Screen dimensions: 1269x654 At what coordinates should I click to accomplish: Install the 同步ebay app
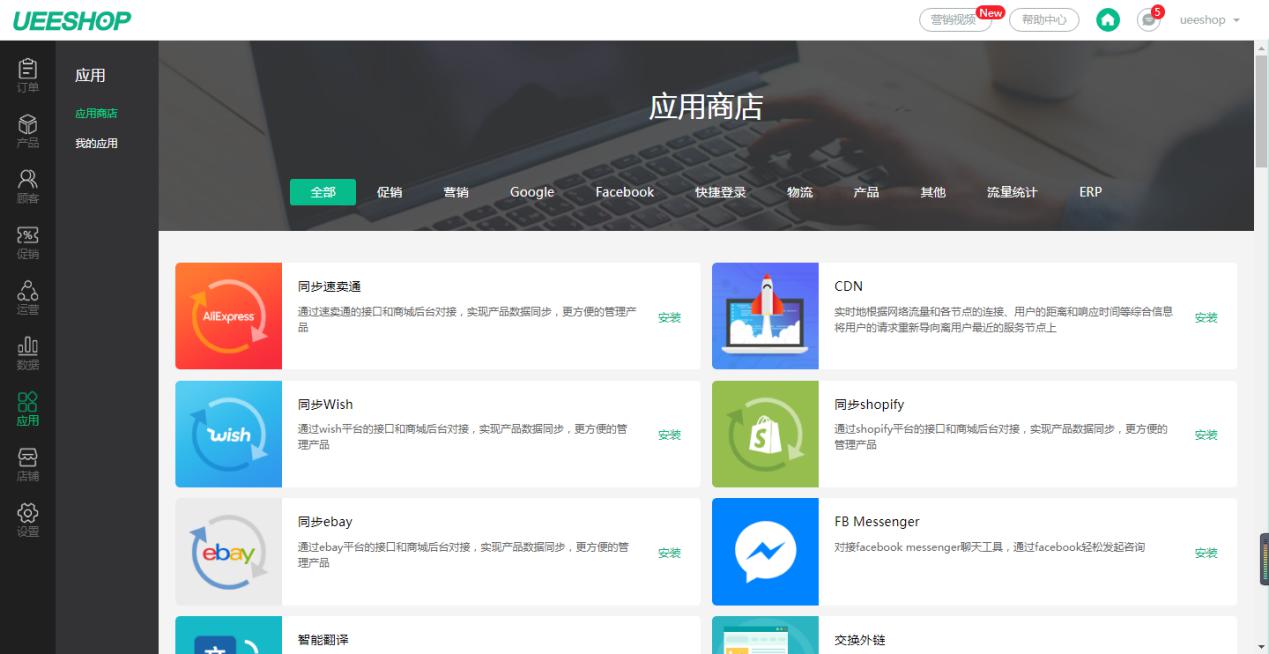pyautogui.click(x=669, y=553)
